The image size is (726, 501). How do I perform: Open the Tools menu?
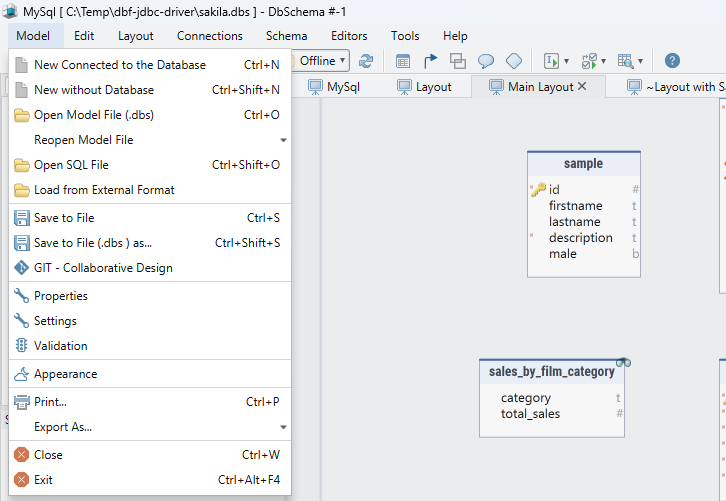point(405,36)
